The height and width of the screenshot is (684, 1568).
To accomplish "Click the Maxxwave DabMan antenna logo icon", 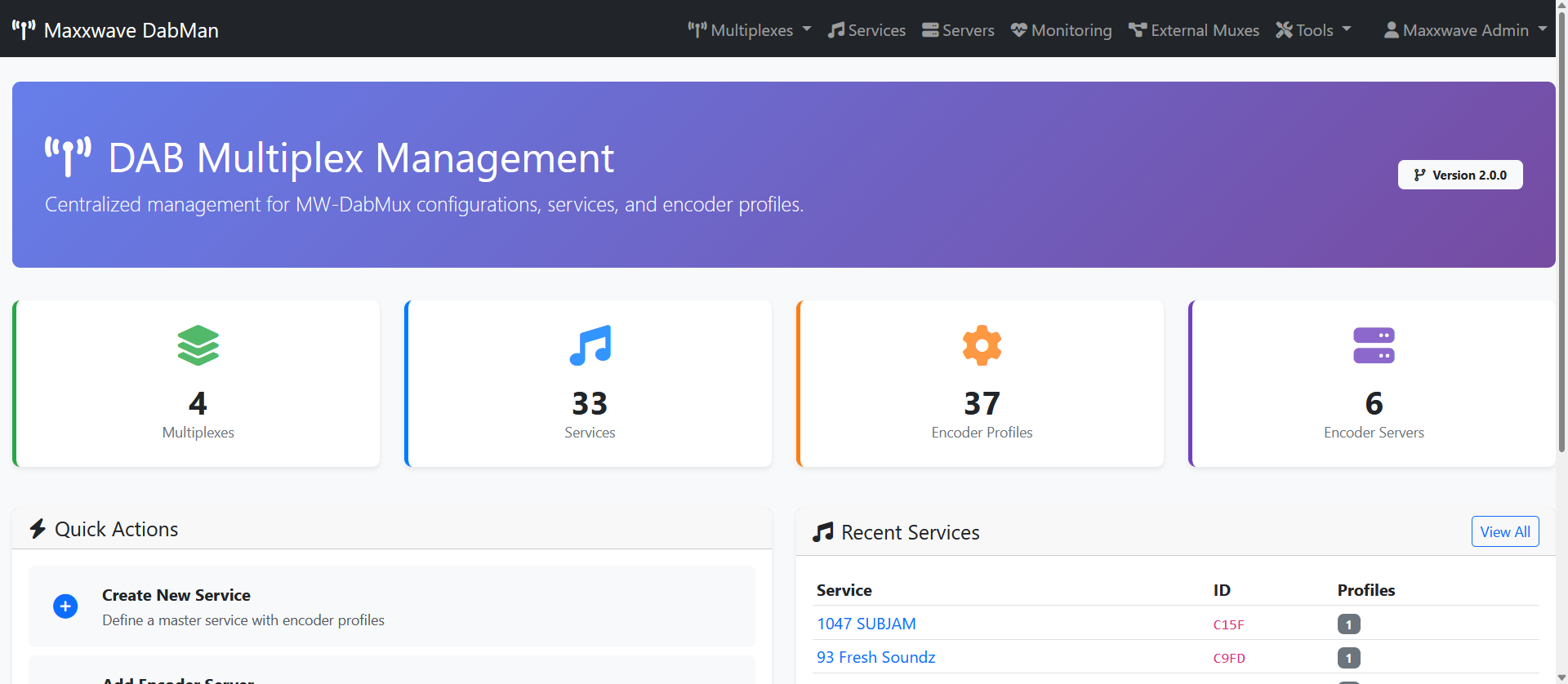I will coord(24,30).
